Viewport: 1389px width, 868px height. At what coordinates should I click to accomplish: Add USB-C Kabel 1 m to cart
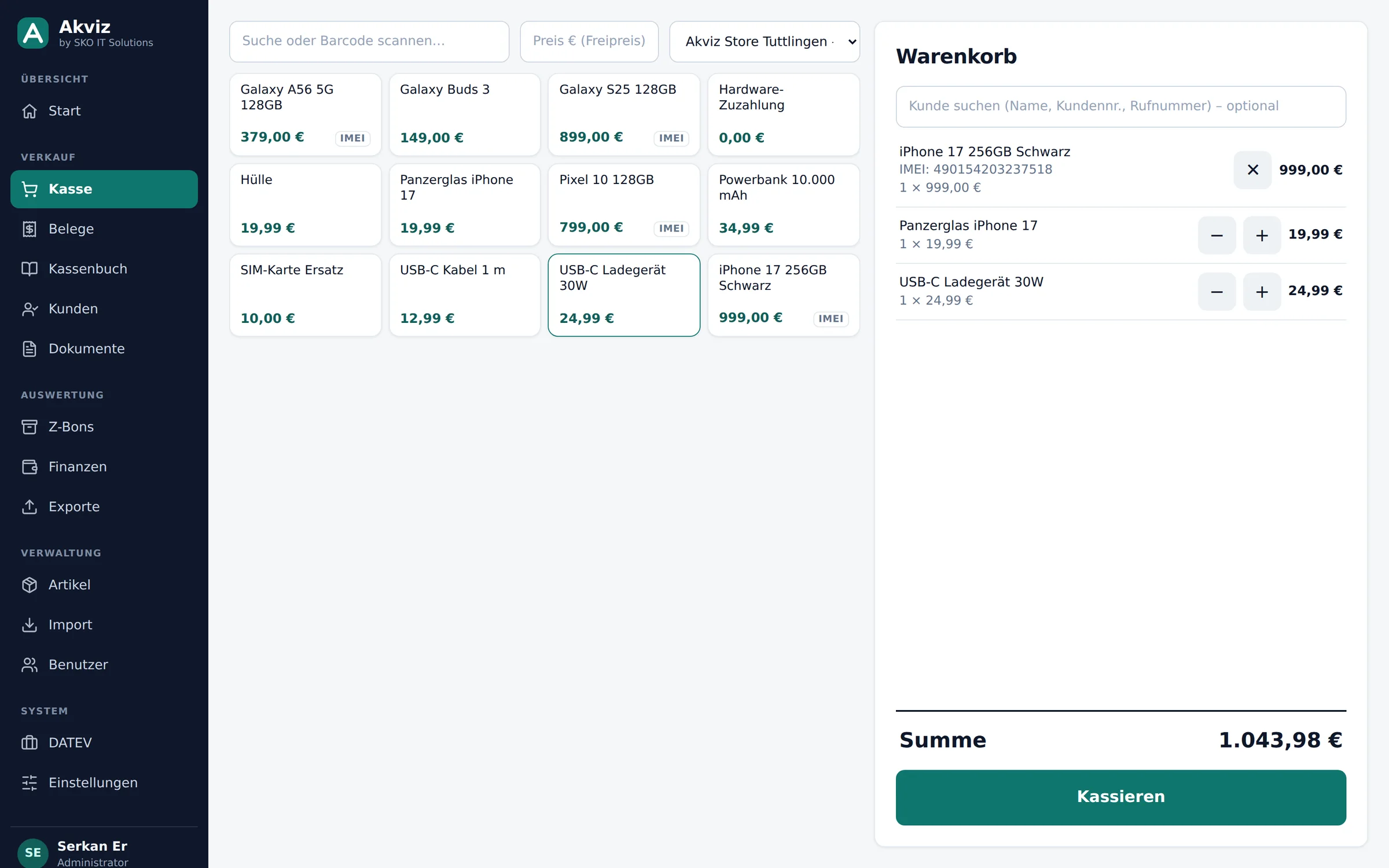[x=465, y=295]
